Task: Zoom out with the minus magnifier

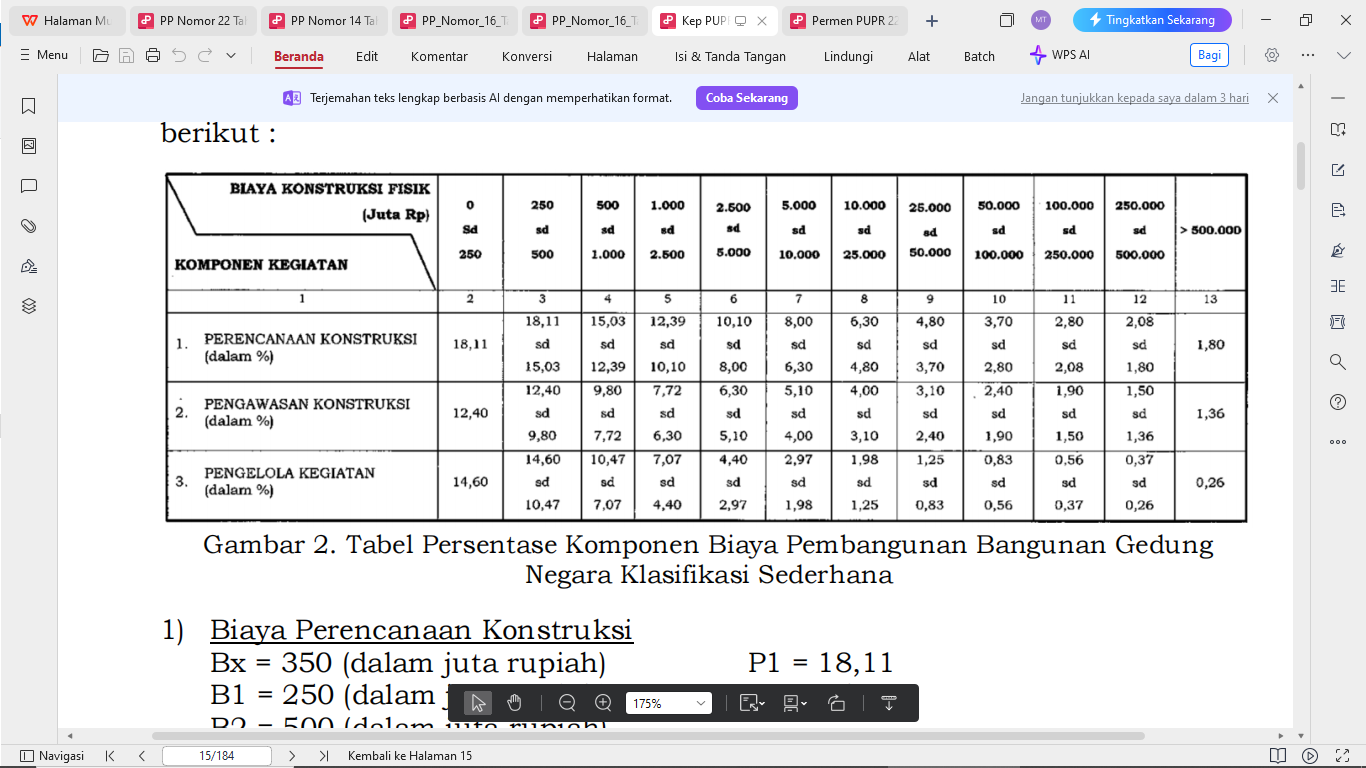Action: point(567,703)
